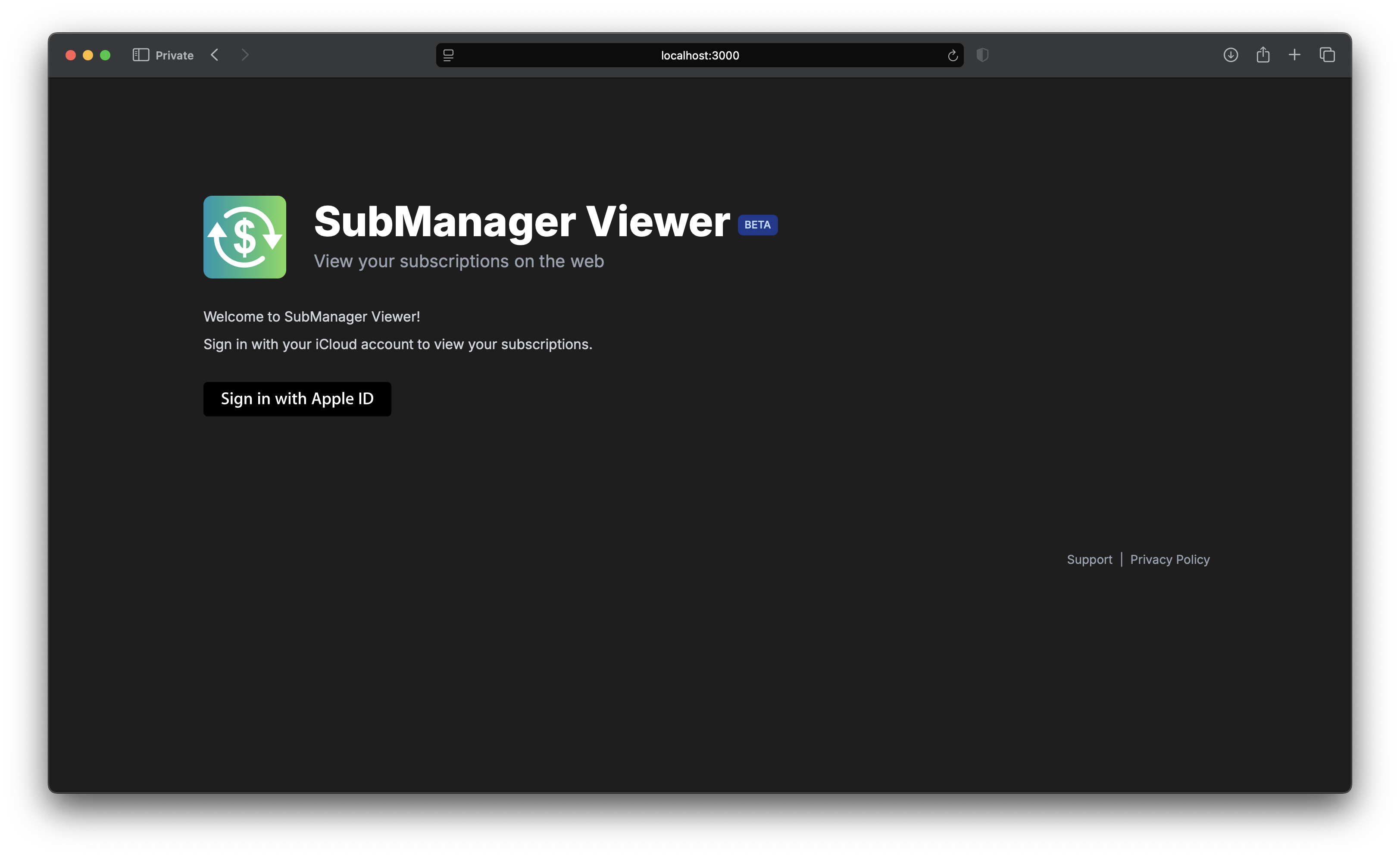Click Sign in with Apple ID button
The width and height of the screenshot is (1400, 857).
point(297,399)
